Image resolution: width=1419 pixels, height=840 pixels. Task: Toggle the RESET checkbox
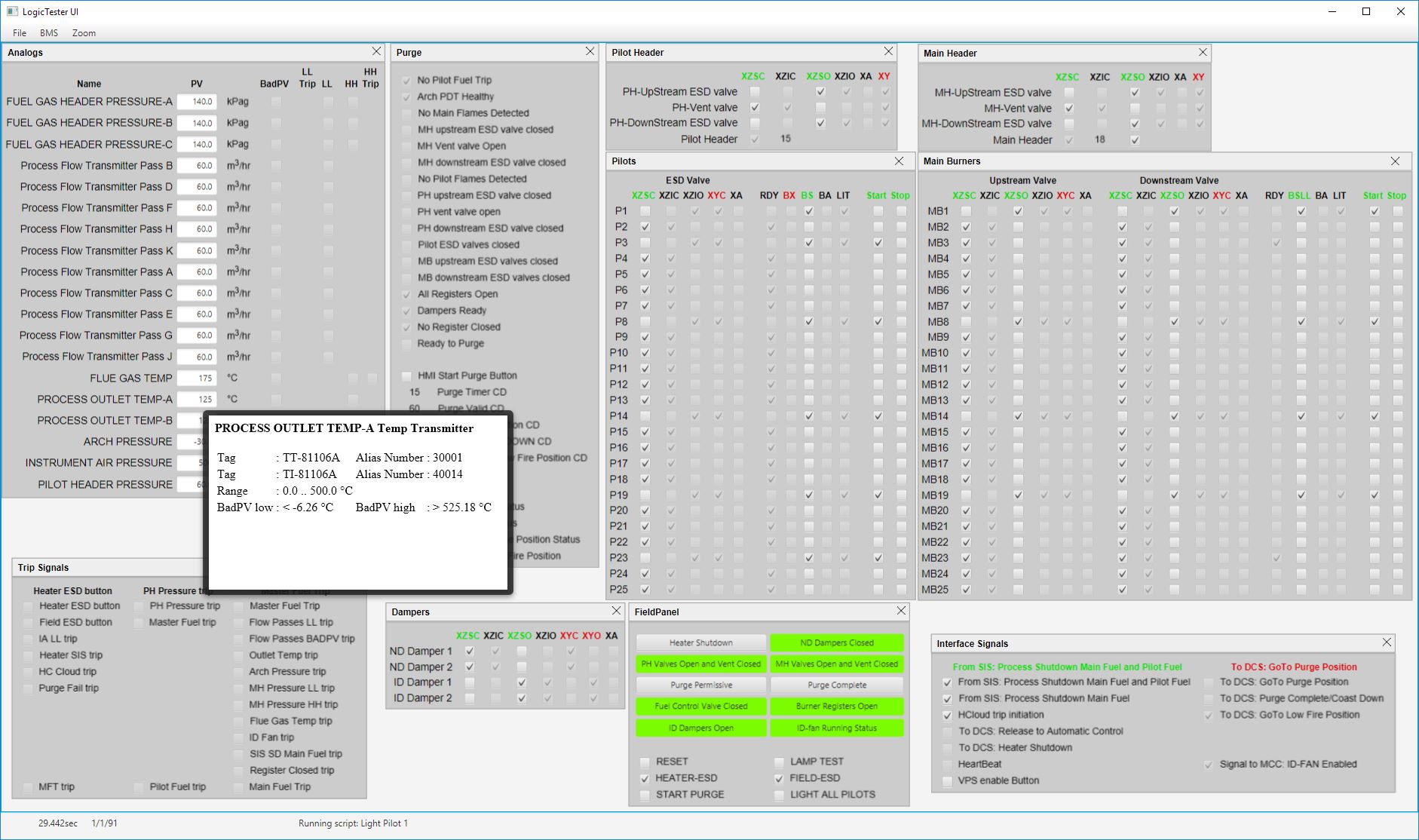(x=645, y=762)
